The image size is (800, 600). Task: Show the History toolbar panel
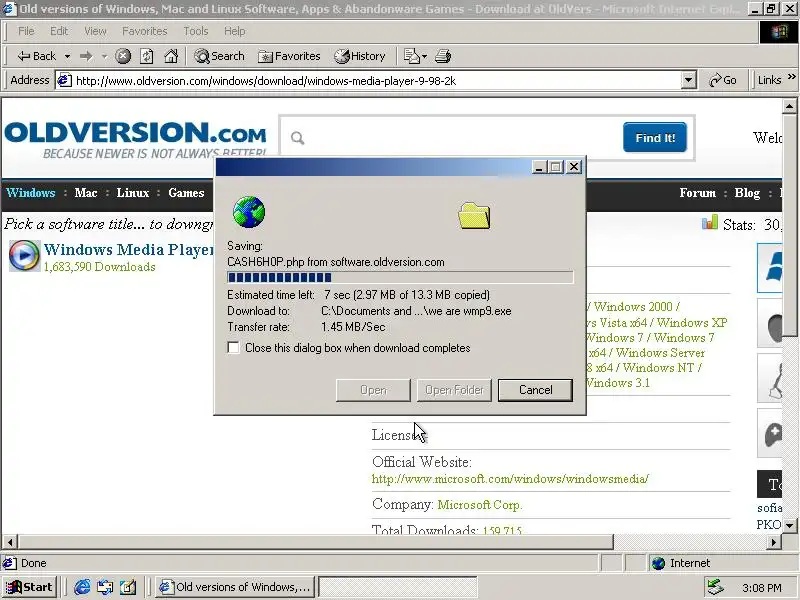click(360, 56)
